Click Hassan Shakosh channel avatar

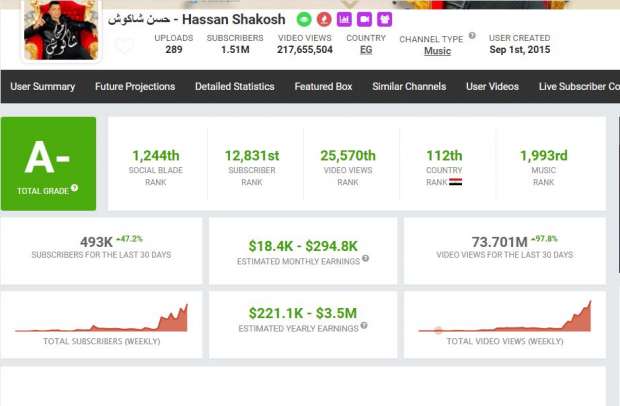tap(61, 30)
